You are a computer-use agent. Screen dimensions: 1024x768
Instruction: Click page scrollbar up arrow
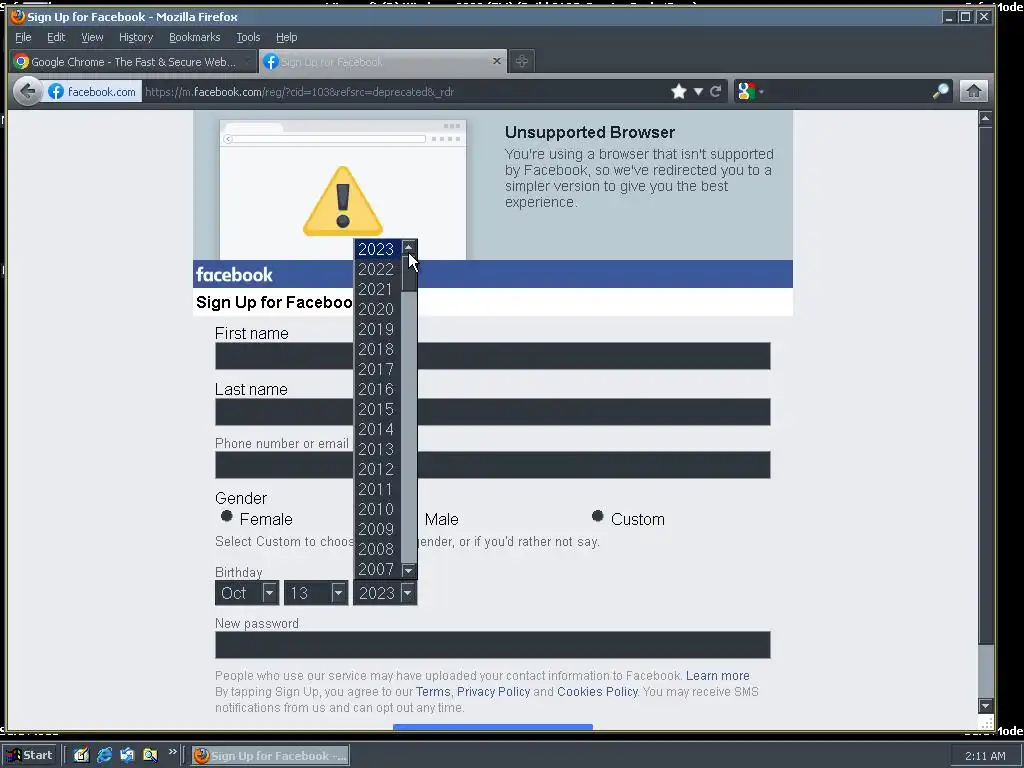[x=985, y=118]
